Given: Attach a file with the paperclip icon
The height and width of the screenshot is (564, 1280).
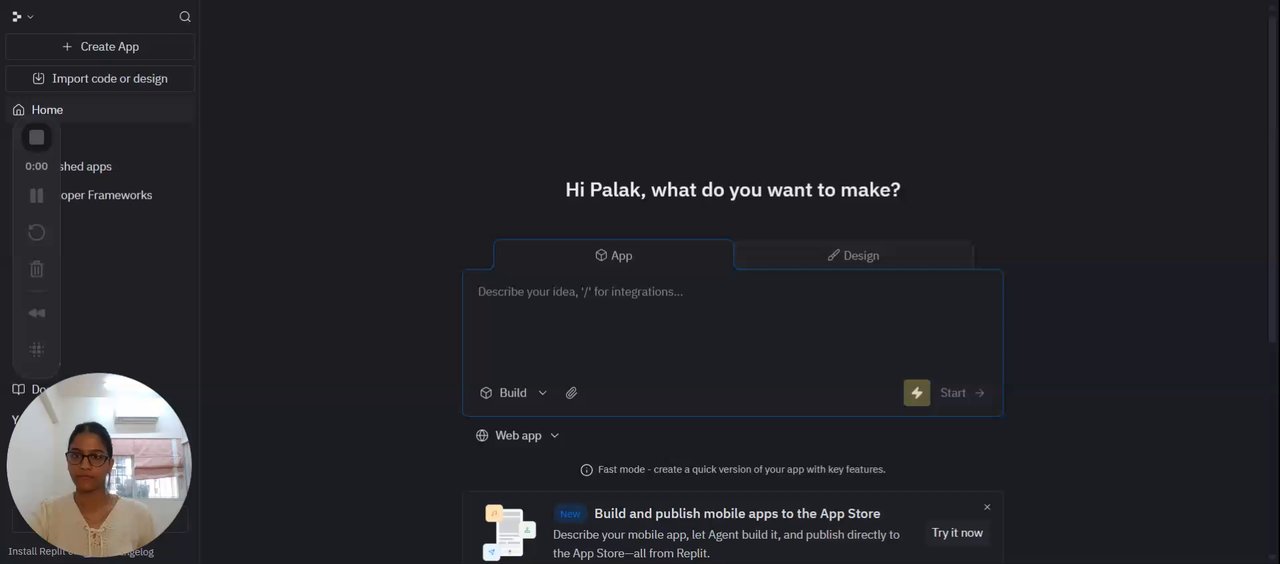Looking at the screenshot, I should point(572,393).
